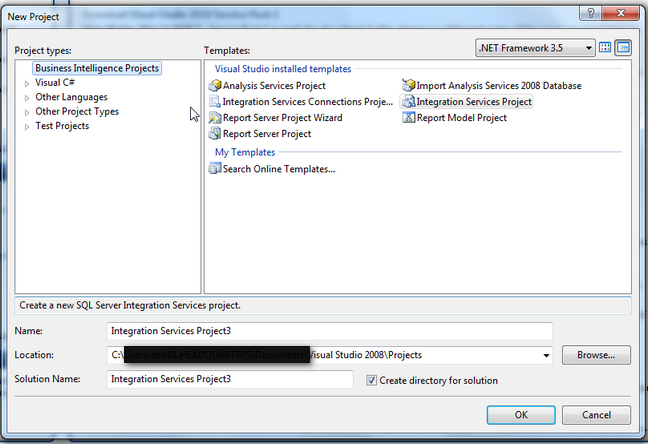This screenshot has height=444, width=648.
Task: Click the Solution Name input field
Action: [x=230, y=379]
